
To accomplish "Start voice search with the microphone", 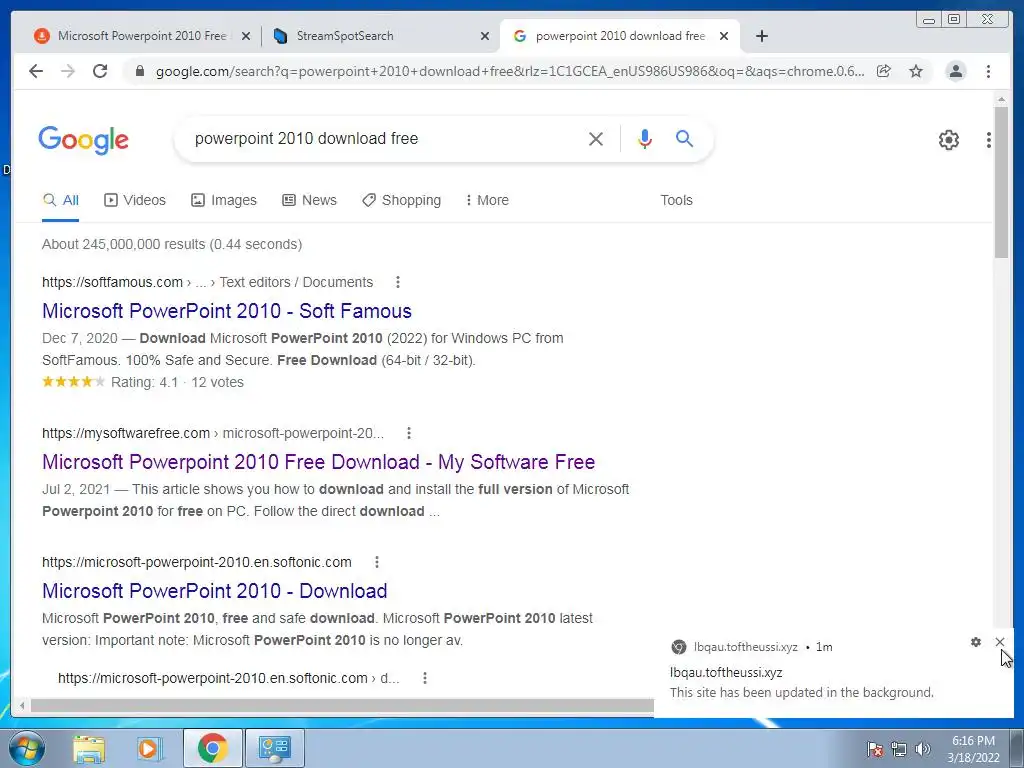I will (645, 138).
